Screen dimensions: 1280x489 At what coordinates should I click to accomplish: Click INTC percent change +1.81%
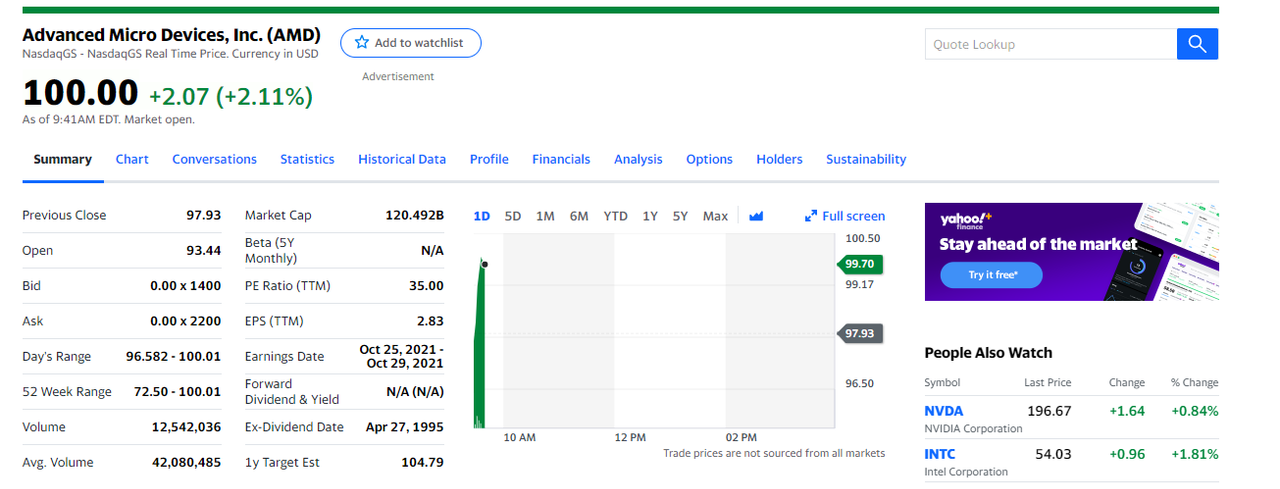click(x=1194, y=454)
